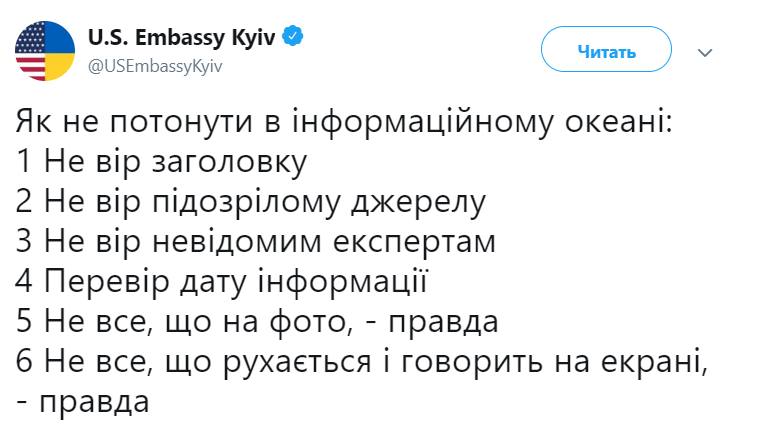Select the line "2 Не вір підозрілому джерелу"
Screen dimensions: 757x425
[x=251, y=203]
